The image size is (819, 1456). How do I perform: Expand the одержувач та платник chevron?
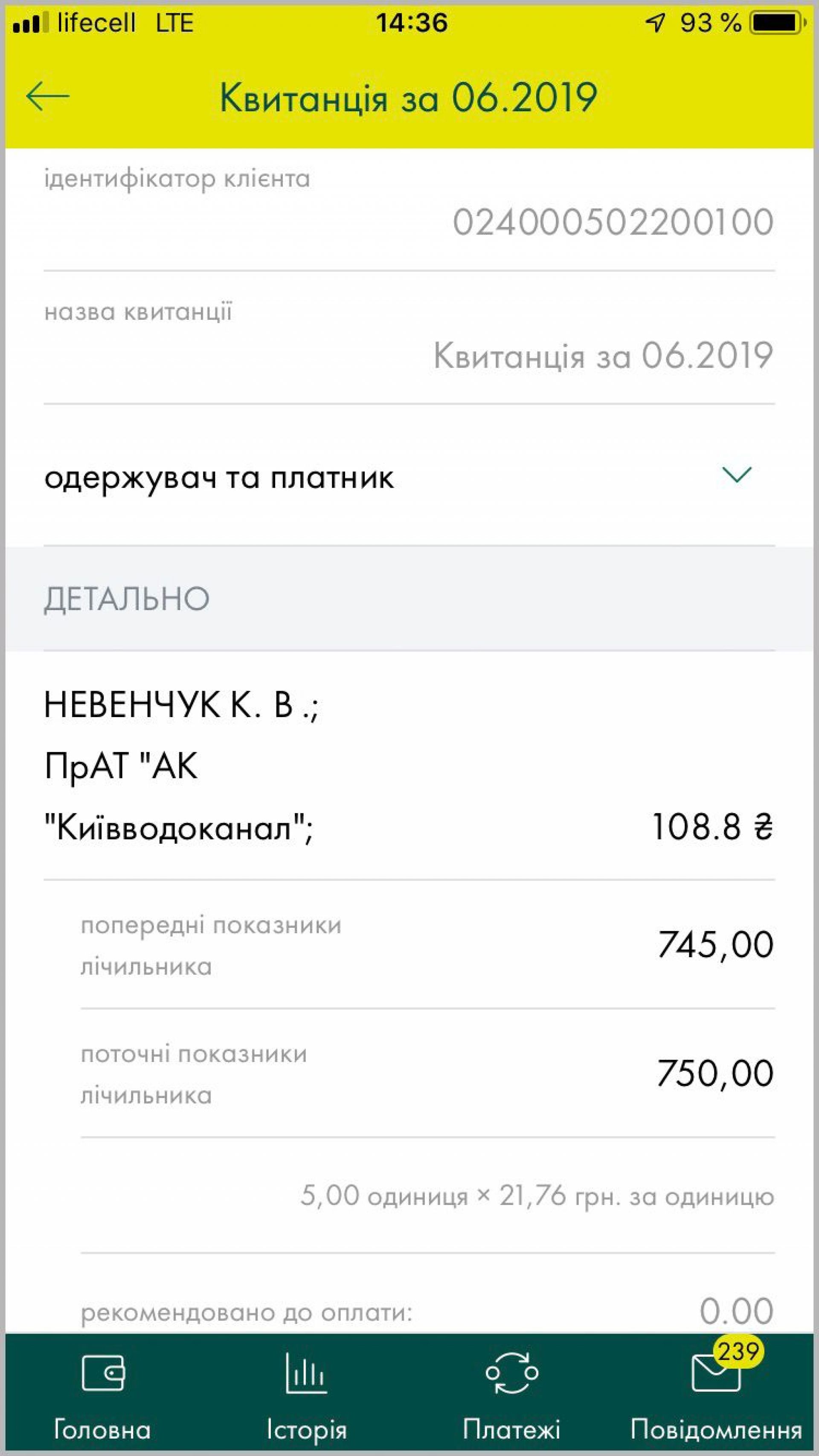[737, 475]
